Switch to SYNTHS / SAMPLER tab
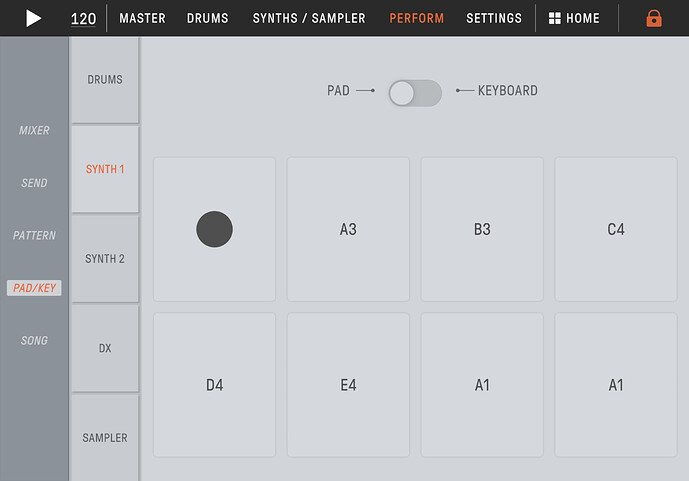This screenshot has height=481, width=689. pos(309,18)
